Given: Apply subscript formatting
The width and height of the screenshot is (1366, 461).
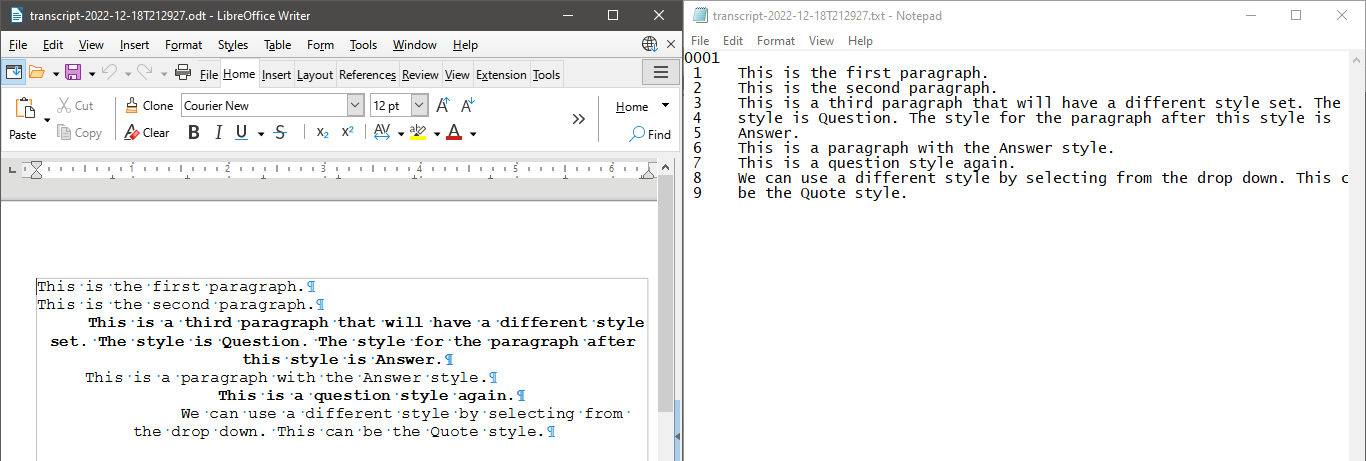Looking at the screenshot, I should (x=322, y=133).
